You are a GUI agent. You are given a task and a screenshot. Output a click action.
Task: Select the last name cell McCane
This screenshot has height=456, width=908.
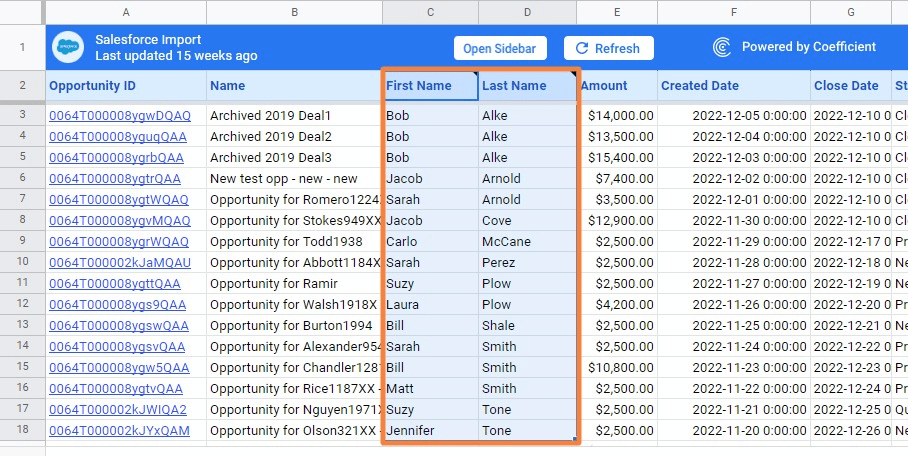click(527, 241)
